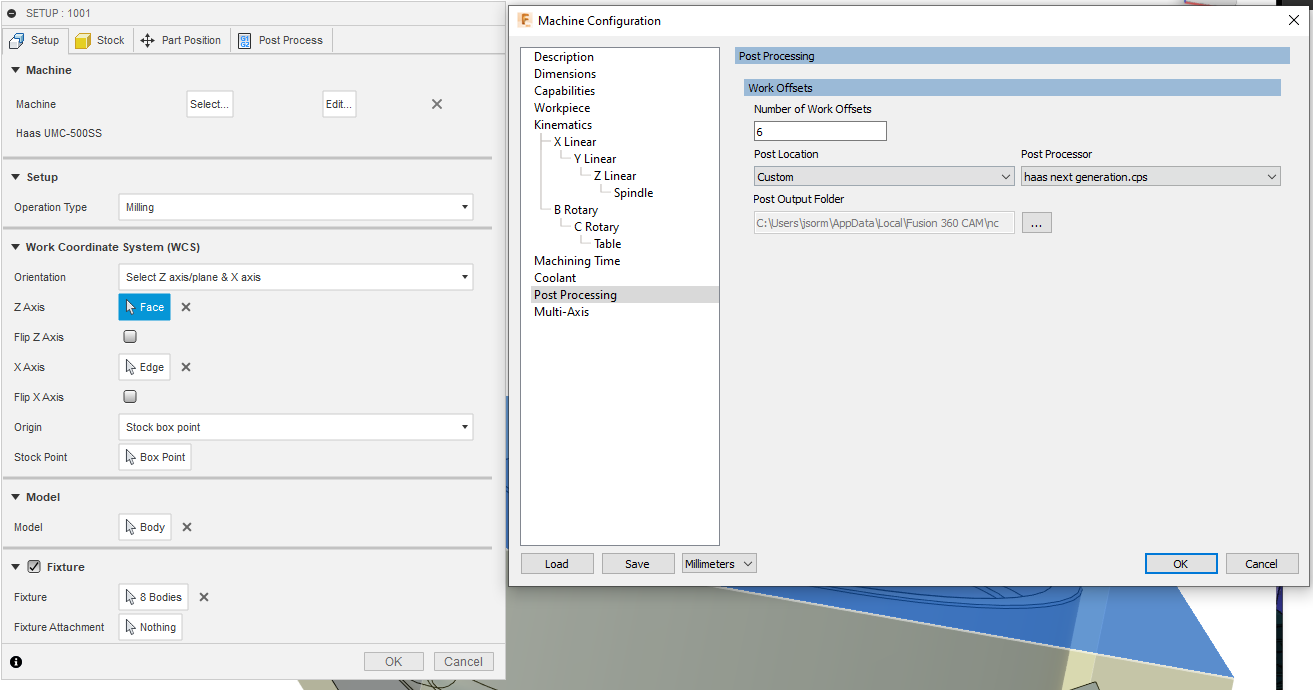The height and width of the screenshot is (690, 1315).
Task: Click the Nothing fixture attachment selector
Action: pyautogui.click(x=150, y=627)
